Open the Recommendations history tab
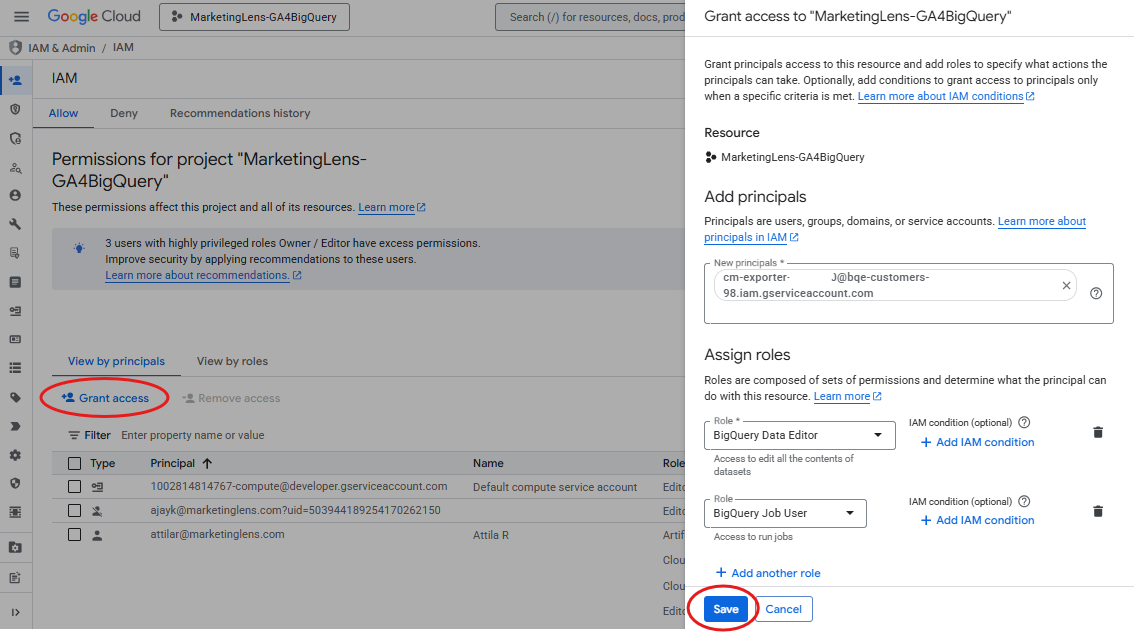 coord(239,113)
